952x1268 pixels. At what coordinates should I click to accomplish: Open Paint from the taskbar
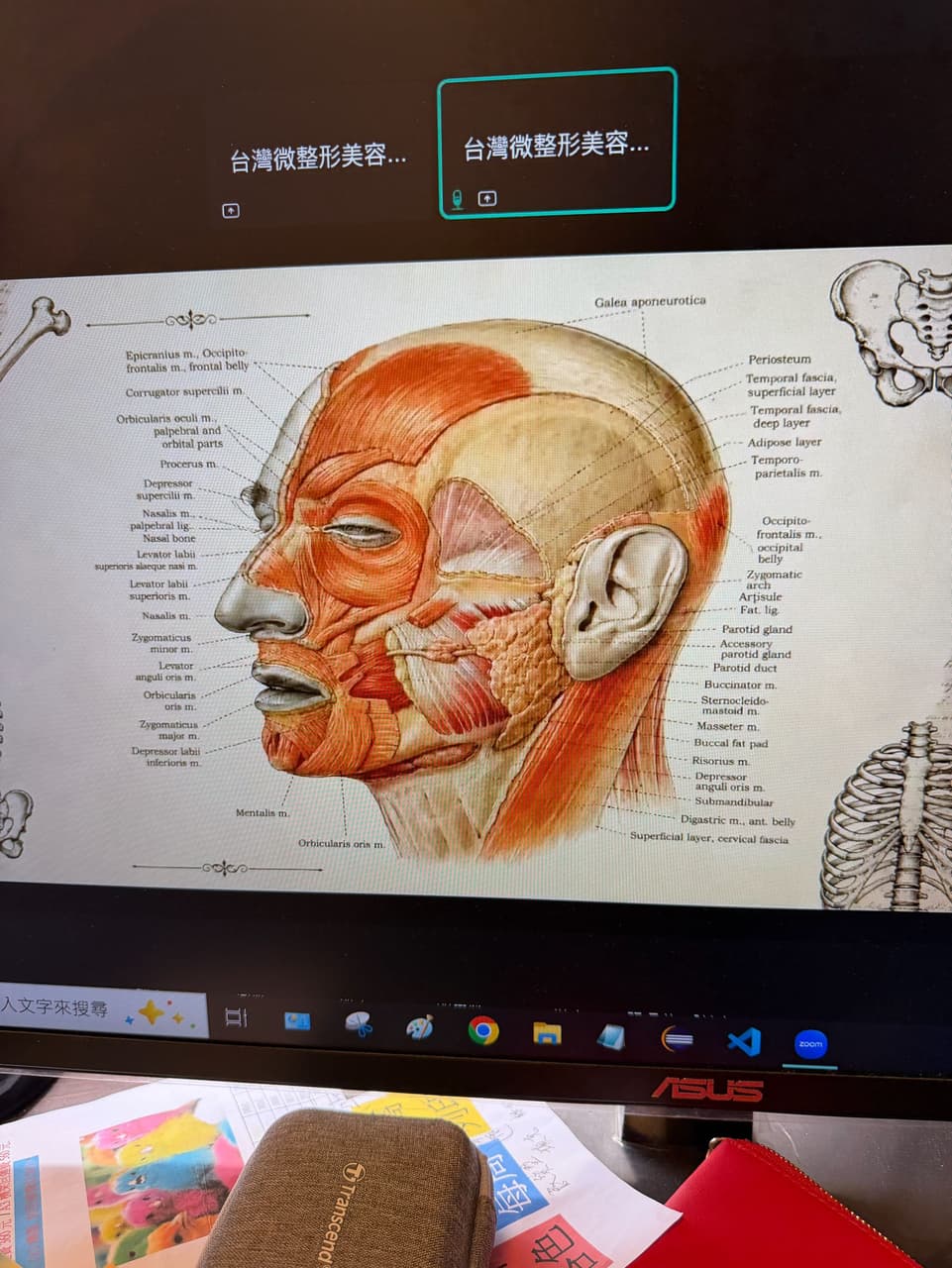click(420, 1028)
